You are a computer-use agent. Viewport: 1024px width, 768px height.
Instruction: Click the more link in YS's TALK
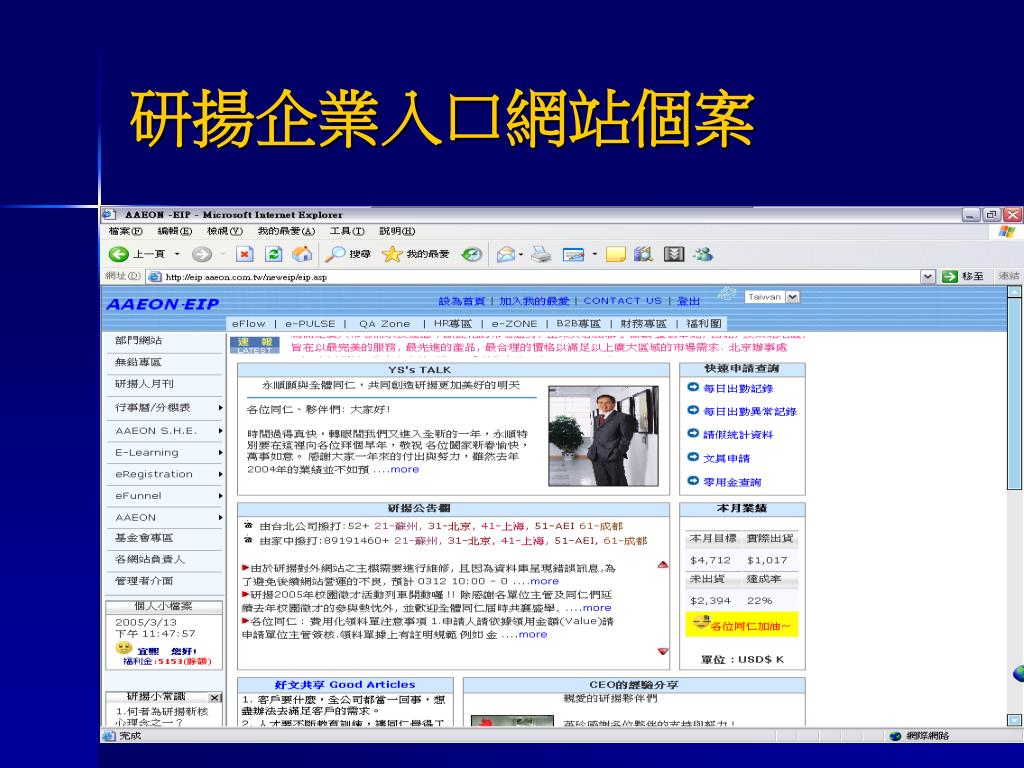point(404,470)
